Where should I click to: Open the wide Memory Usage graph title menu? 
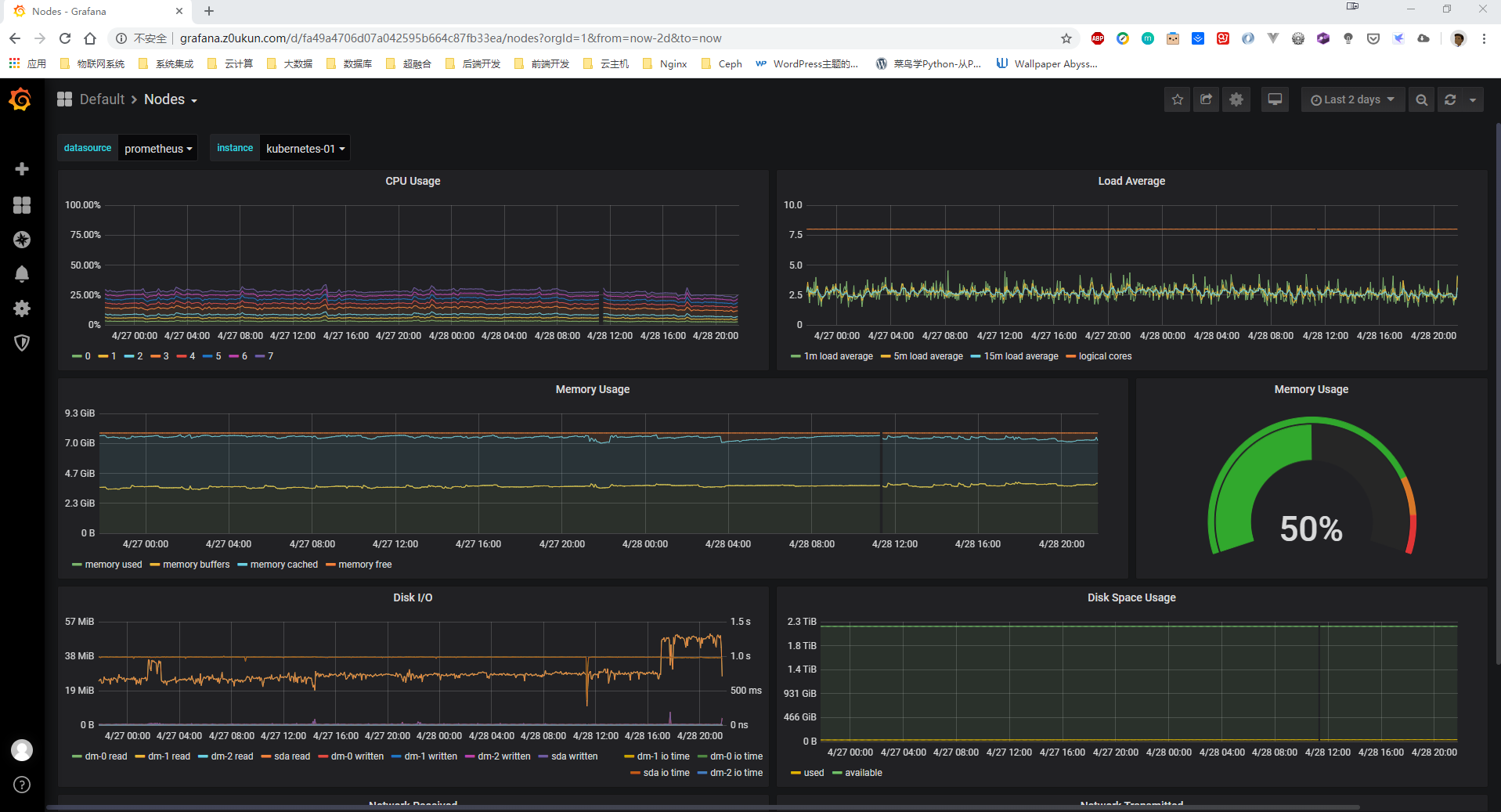coord(593,389)
